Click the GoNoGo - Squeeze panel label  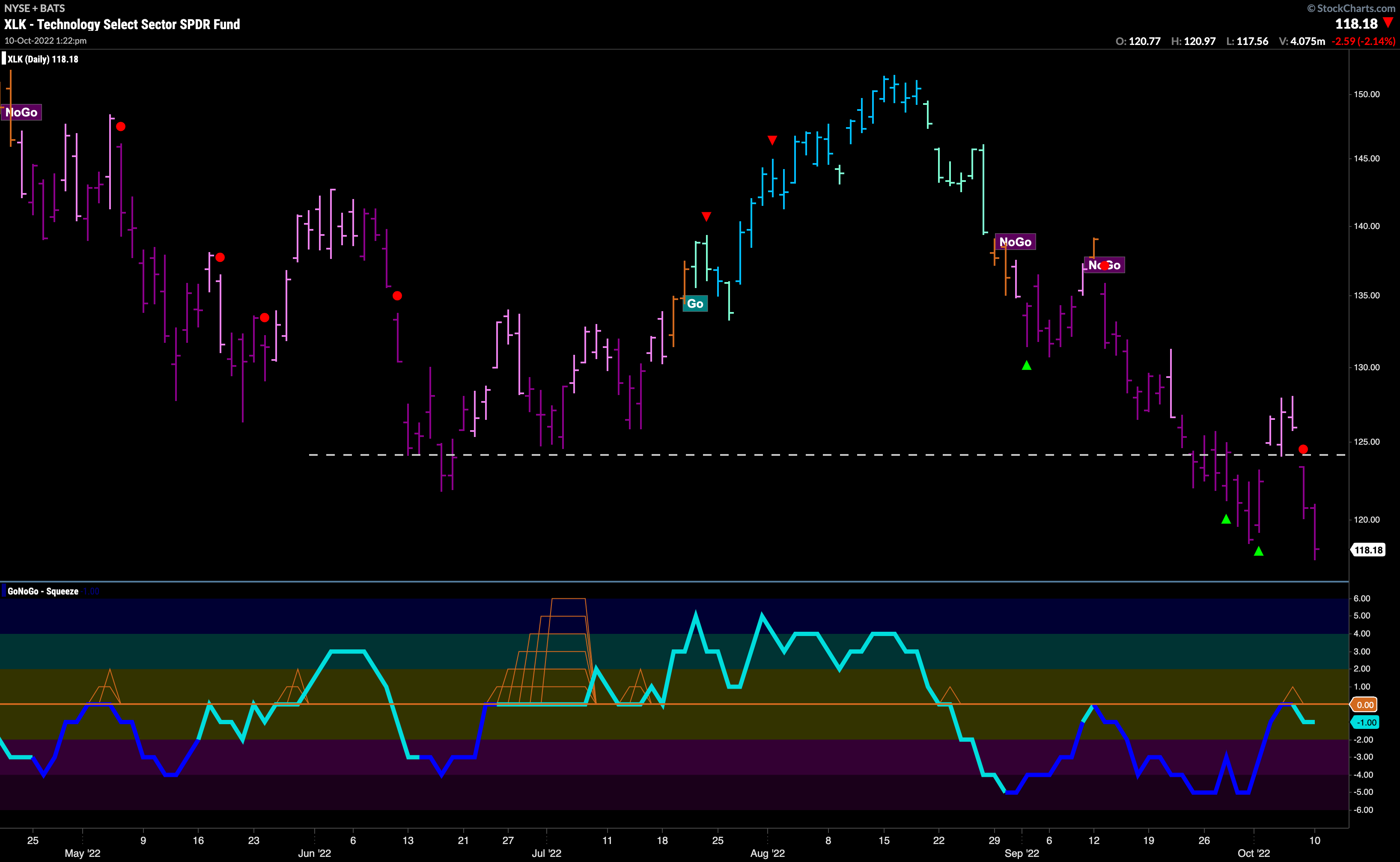[43, 591]
